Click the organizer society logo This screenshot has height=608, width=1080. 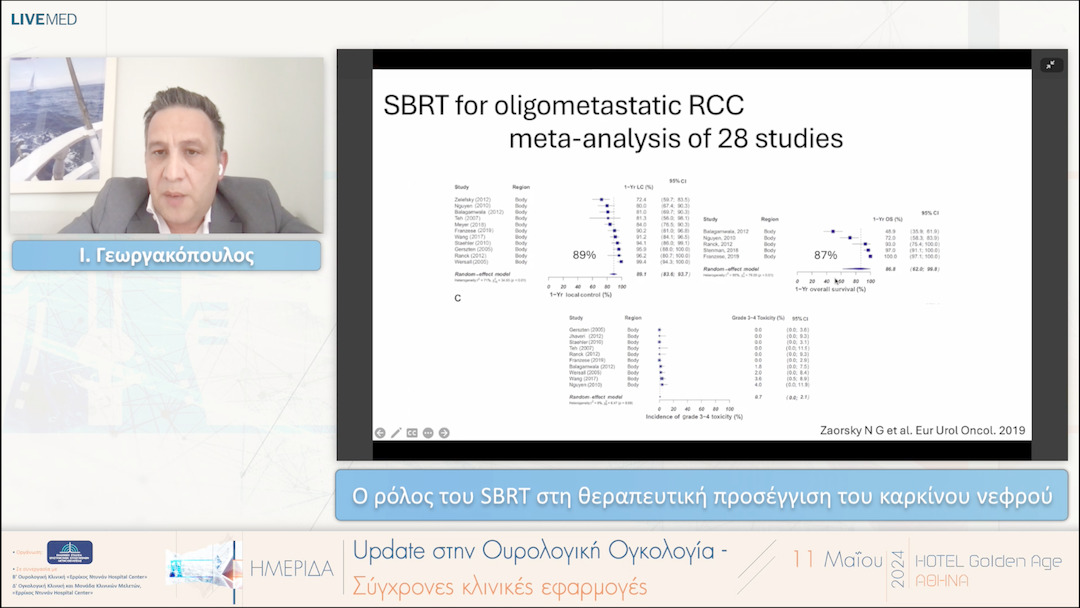click(69, 553)
